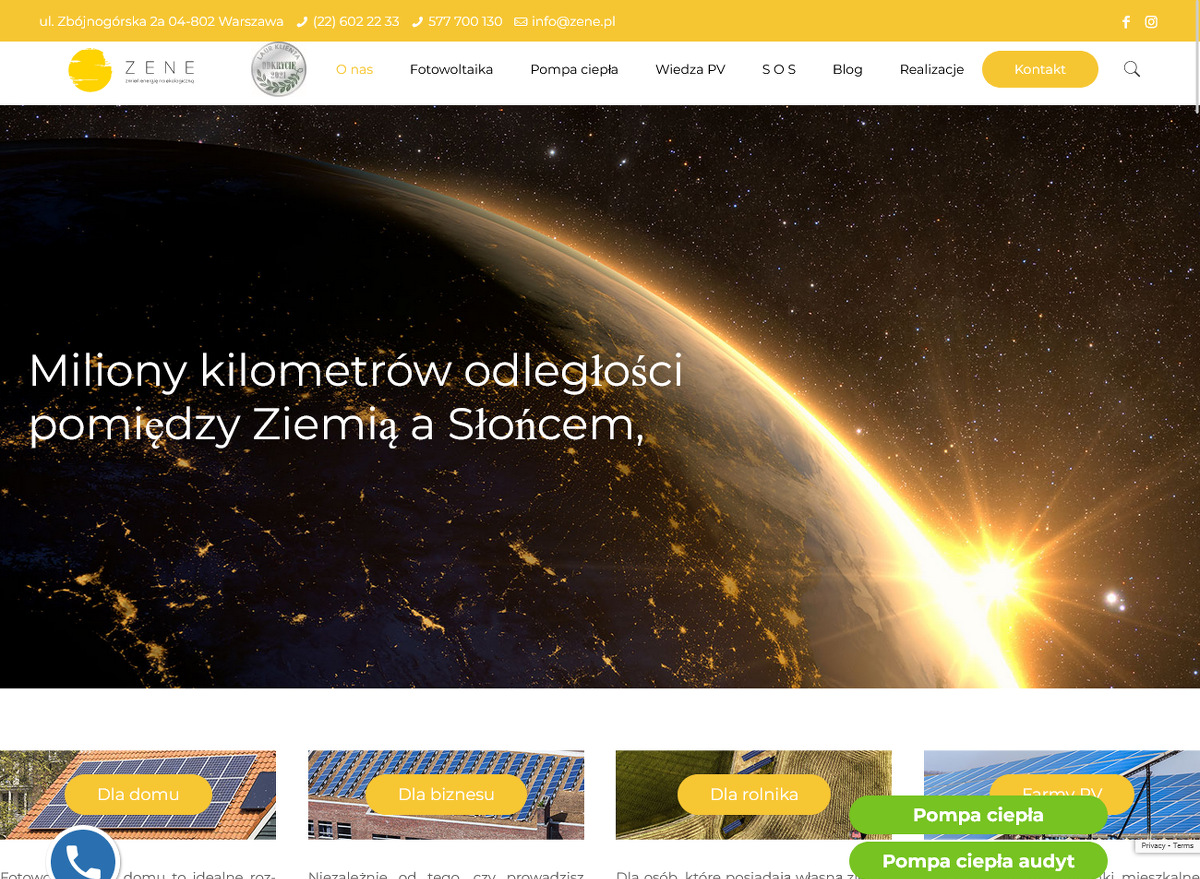Click the yellow Kontakt button

point(1040,69)
